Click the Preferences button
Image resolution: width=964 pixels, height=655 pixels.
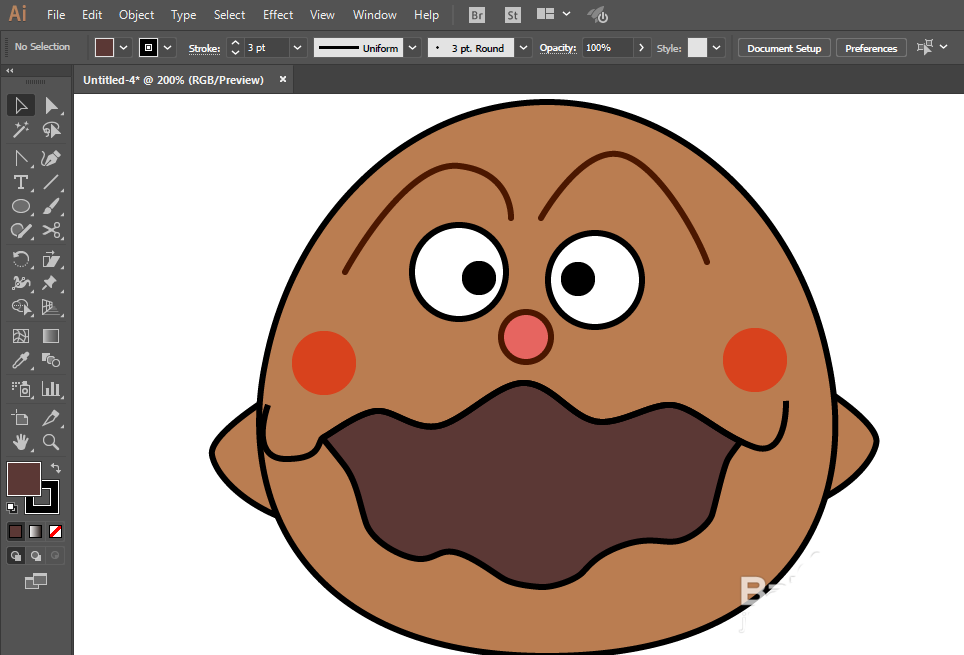871,48
